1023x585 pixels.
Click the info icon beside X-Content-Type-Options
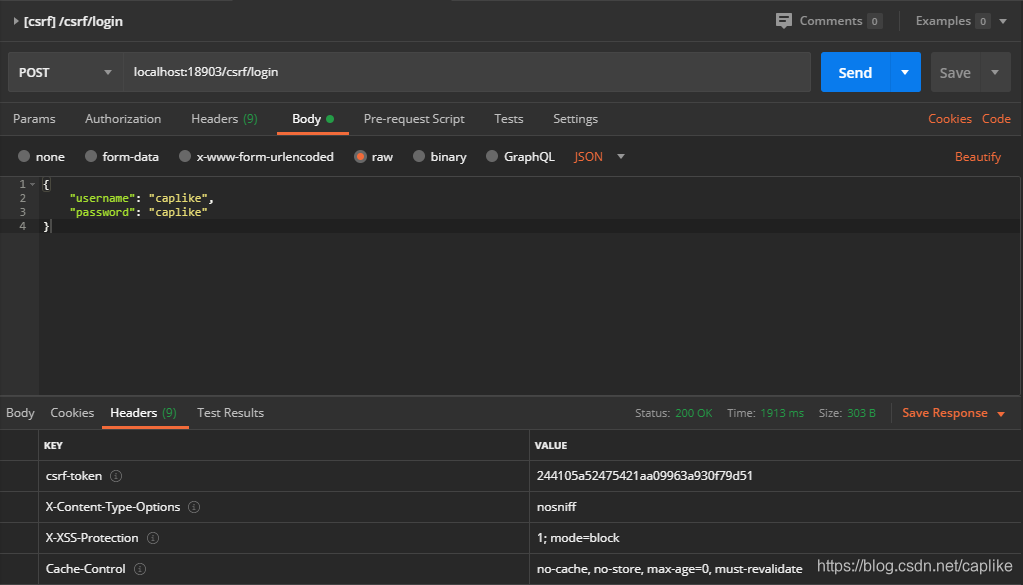[x=194, y=507]
